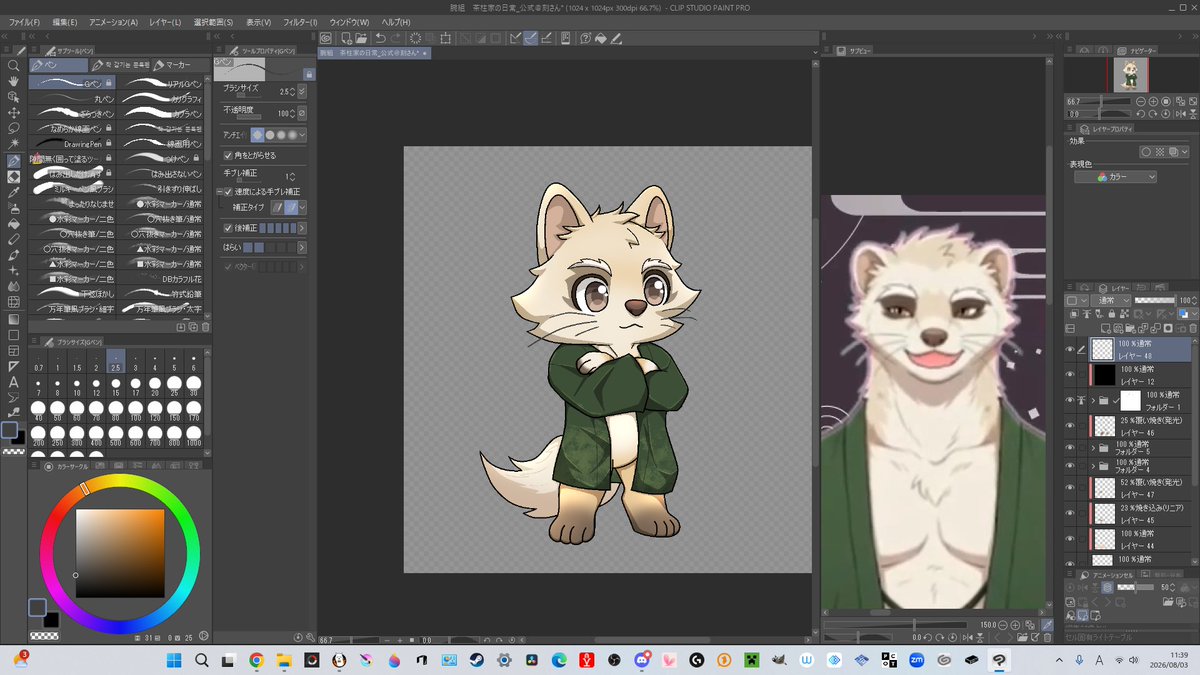The height and width of the screenshot is (675, 1200).
Task: Open 編集(E) menu
Action: click(x=65, y=22)
